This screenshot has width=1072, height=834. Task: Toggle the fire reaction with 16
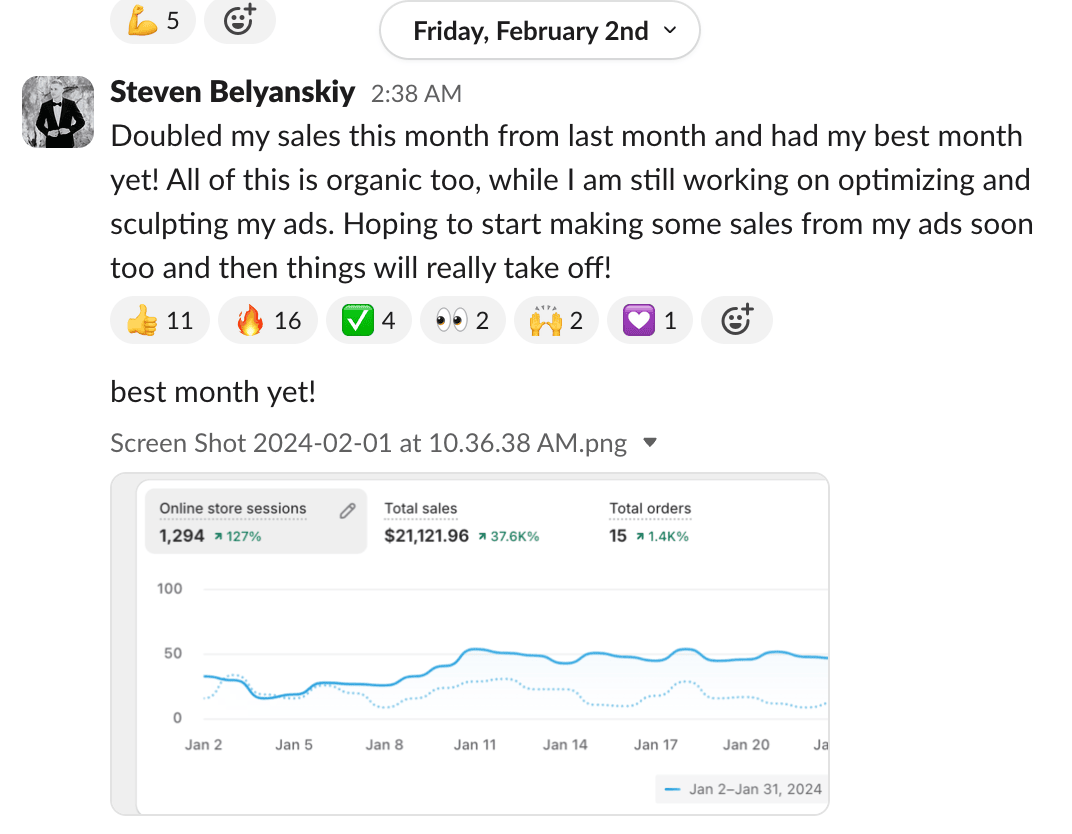click(268, 321)
